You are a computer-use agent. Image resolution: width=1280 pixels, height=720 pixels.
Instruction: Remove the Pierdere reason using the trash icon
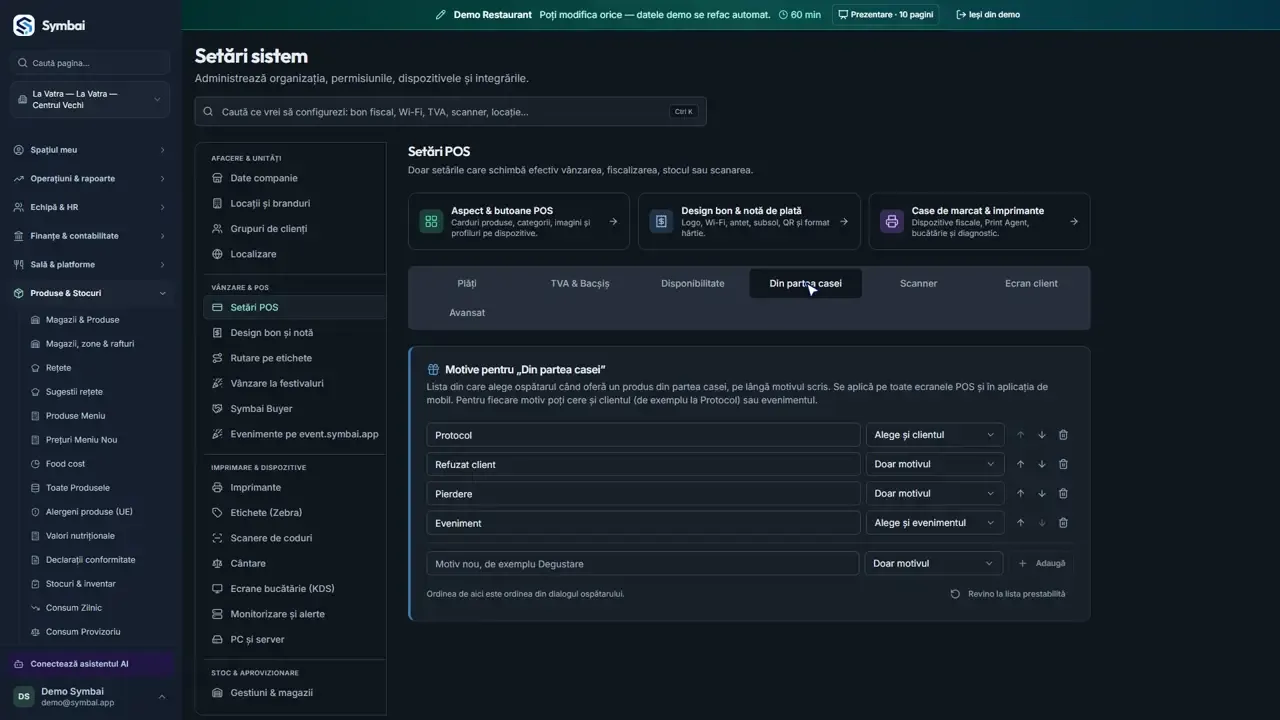[1063, 493]
